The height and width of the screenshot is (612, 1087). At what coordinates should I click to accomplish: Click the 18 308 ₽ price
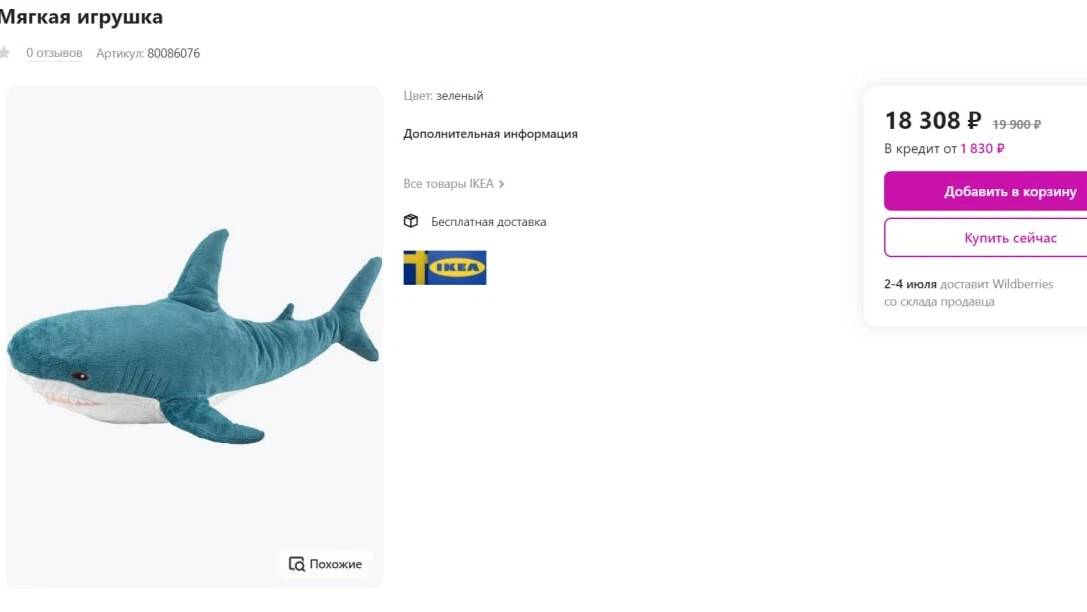(x=933, y=121)
